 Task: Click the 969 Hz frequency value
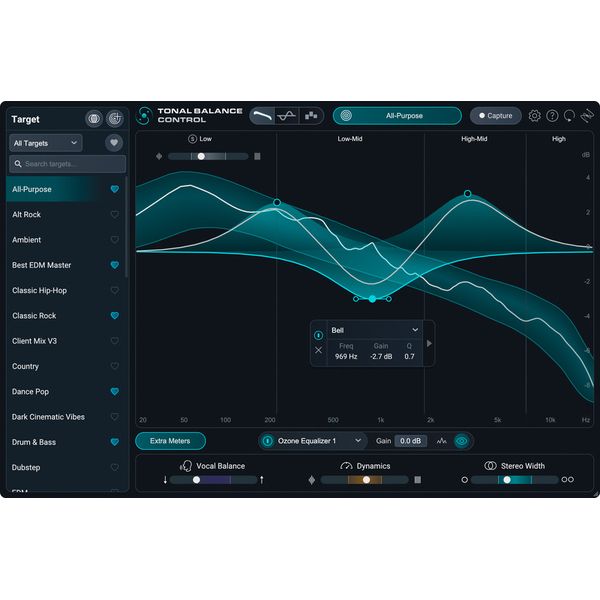coord(346,356)
